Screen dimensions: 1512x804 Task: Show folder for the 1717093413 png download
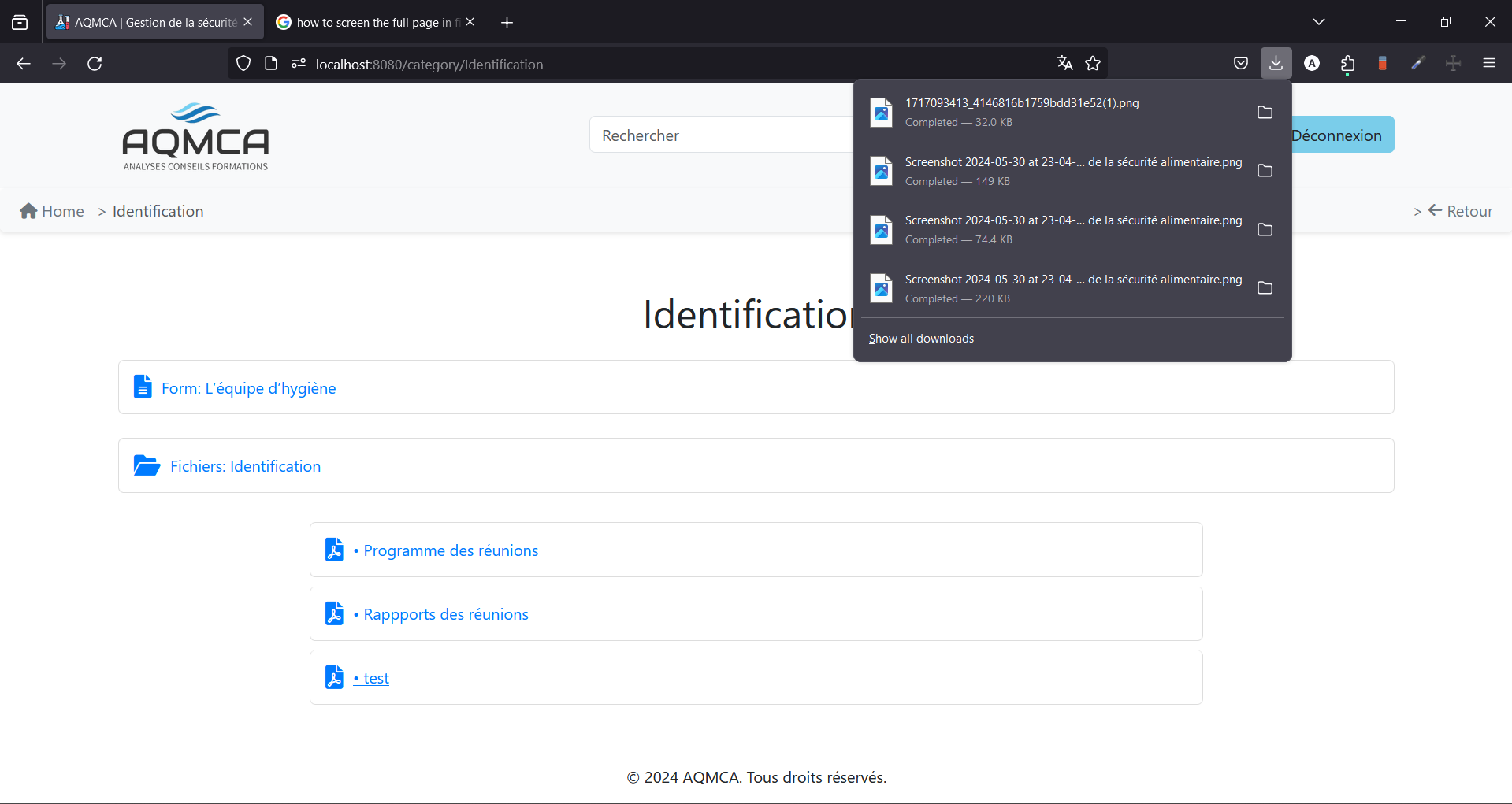1265,113
